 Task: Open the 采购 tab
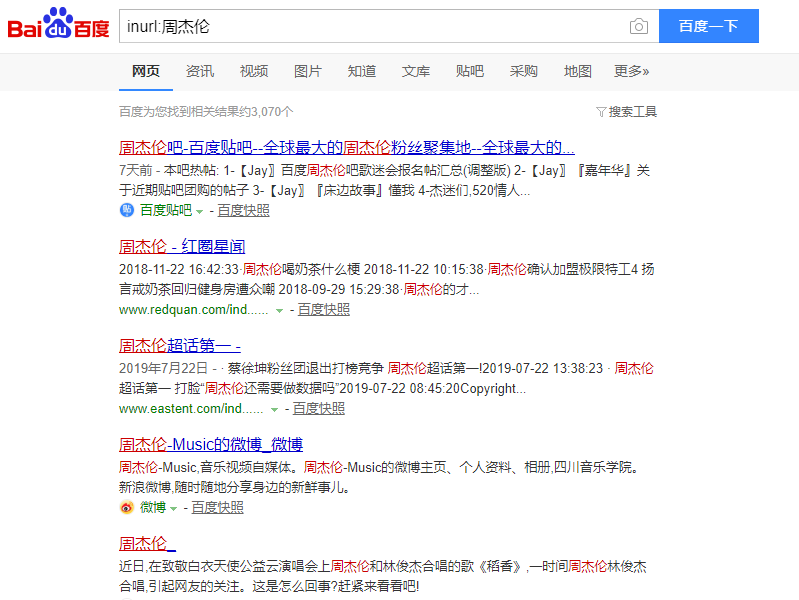(x=524, y=71)
